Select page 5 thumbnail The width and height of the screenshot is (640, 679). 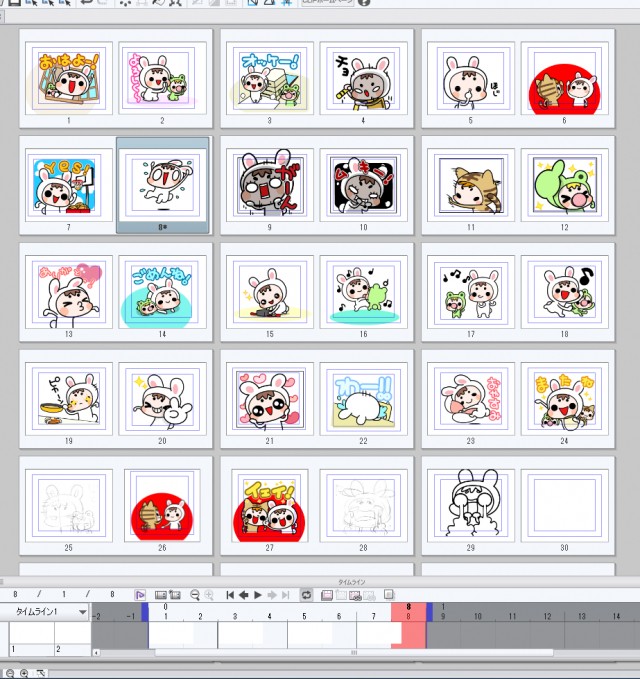coord(471,78)
